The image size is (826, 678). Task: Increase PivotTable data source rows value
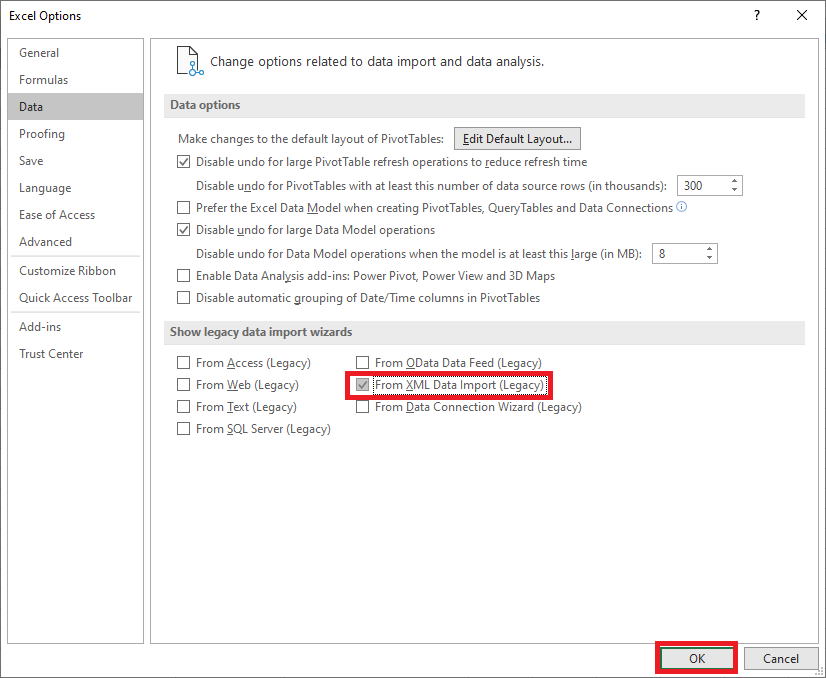[734, 181]
